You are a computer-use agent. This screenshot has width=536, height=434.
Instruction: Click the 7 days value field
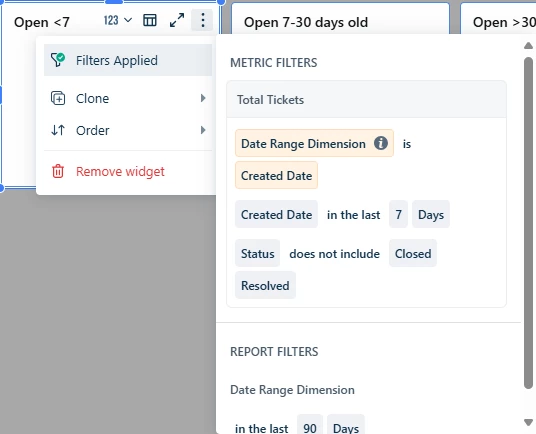point(398,214)
